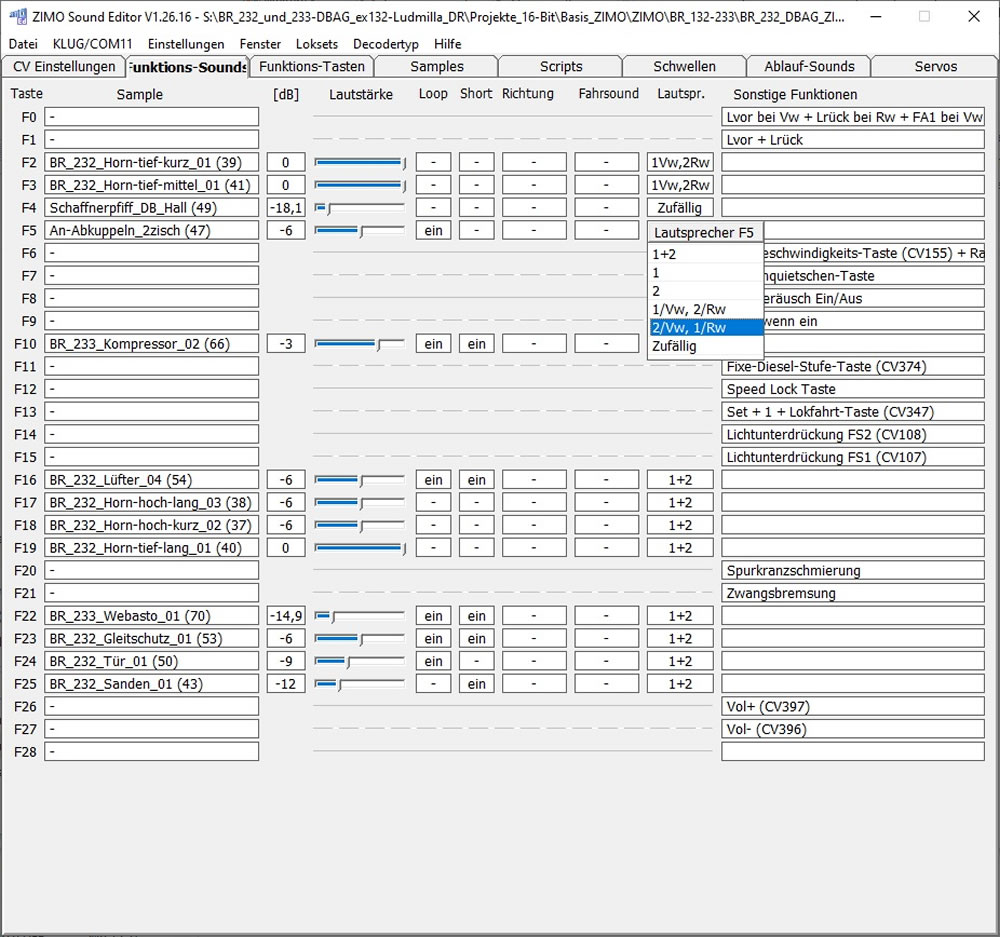Open the Hilfe menu
1000x937 pixels.
(448, 44)
